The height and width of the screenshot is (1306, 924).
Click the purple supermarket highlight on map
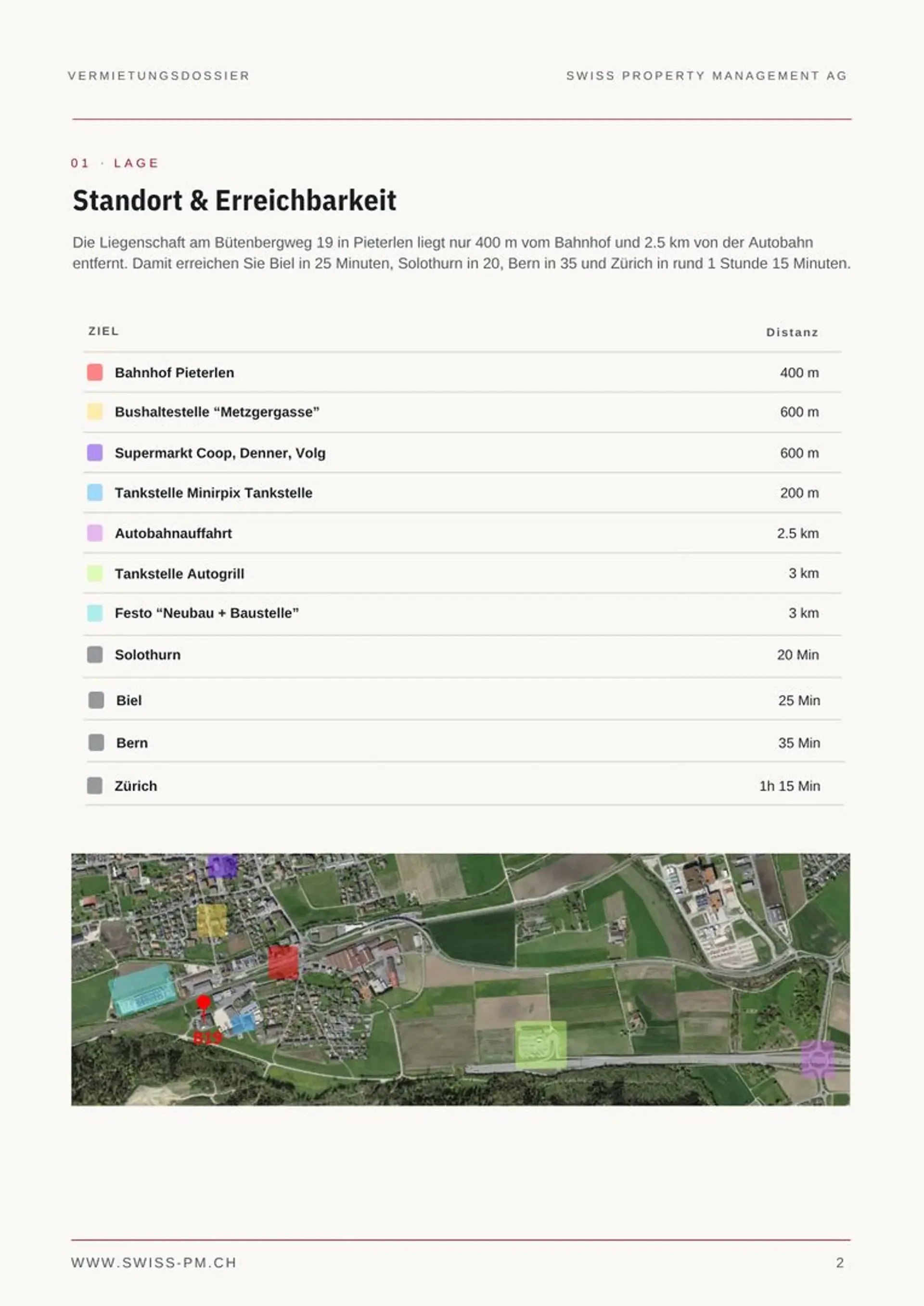coord(222,866)
